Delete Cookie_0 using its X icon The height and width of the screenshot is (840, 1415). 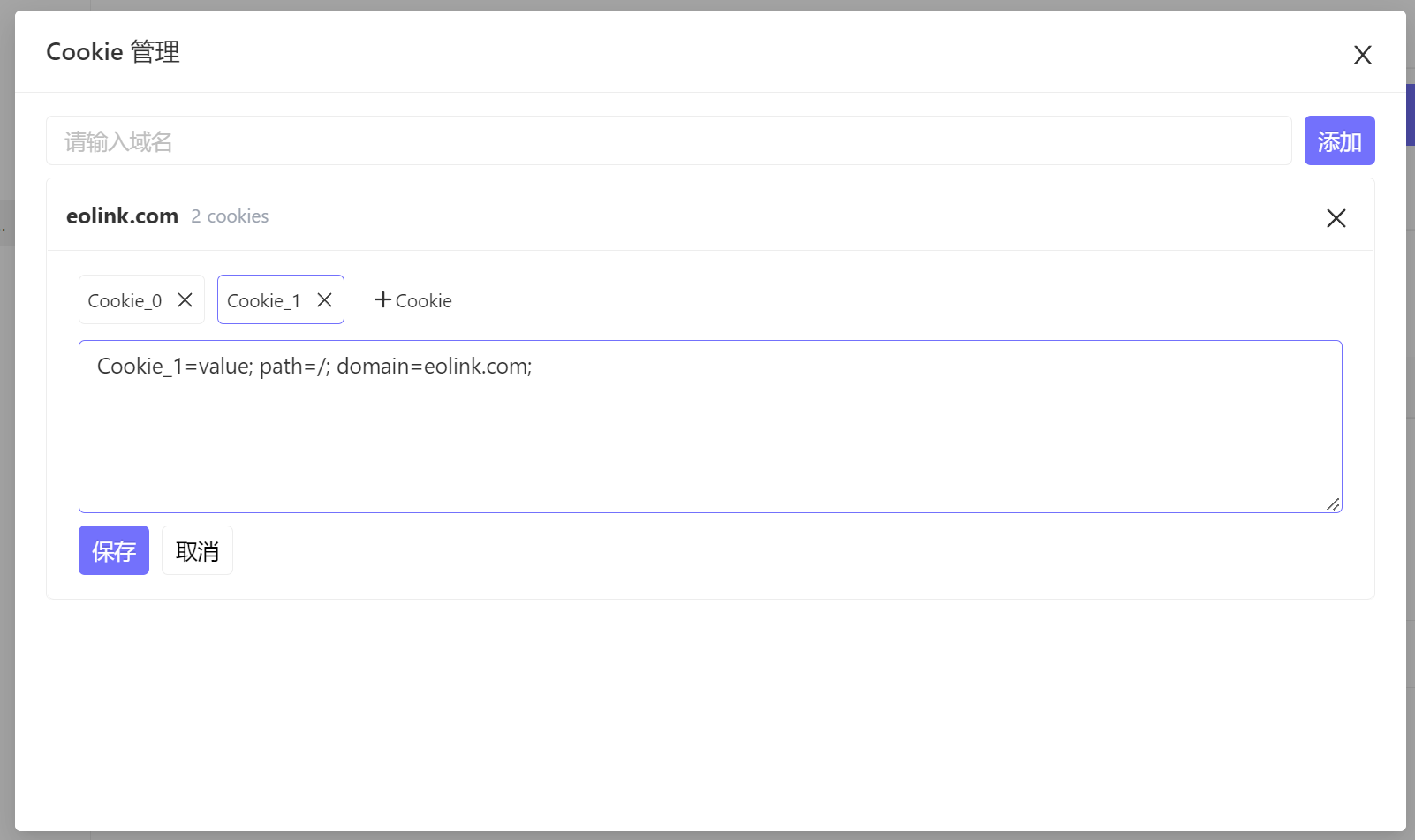coord(185,300)
